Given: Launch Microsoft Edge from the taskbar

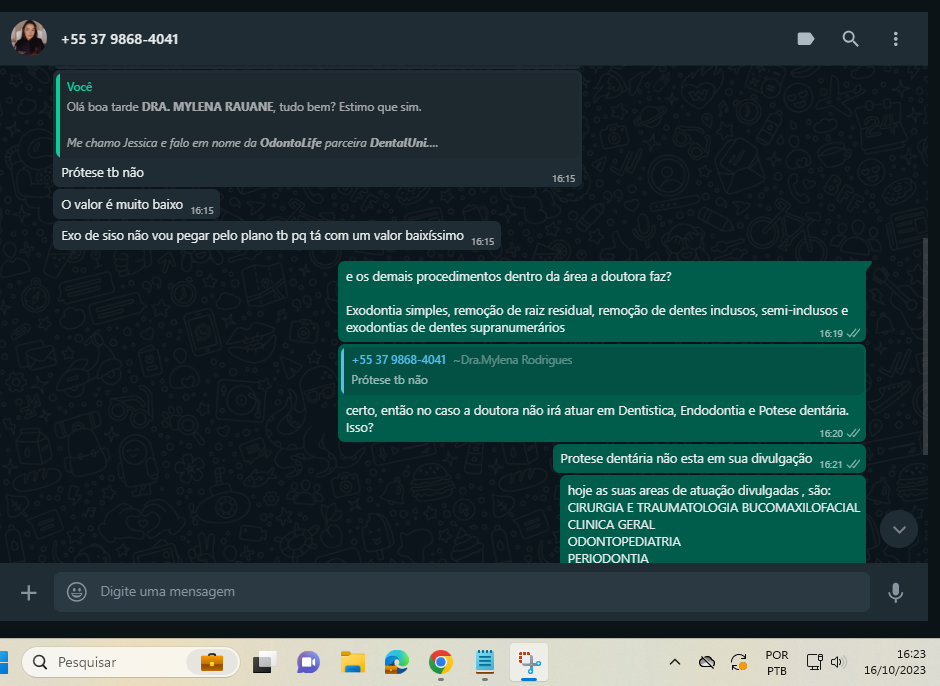Looking at the screenshot, I should click(397, 662).
